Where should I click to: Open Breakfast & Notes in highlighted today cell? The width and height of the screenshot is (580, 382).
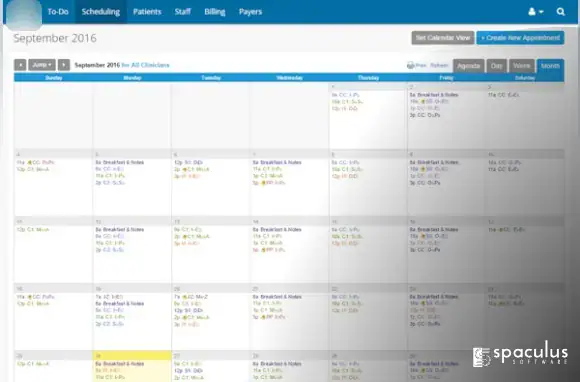[119, 364]
